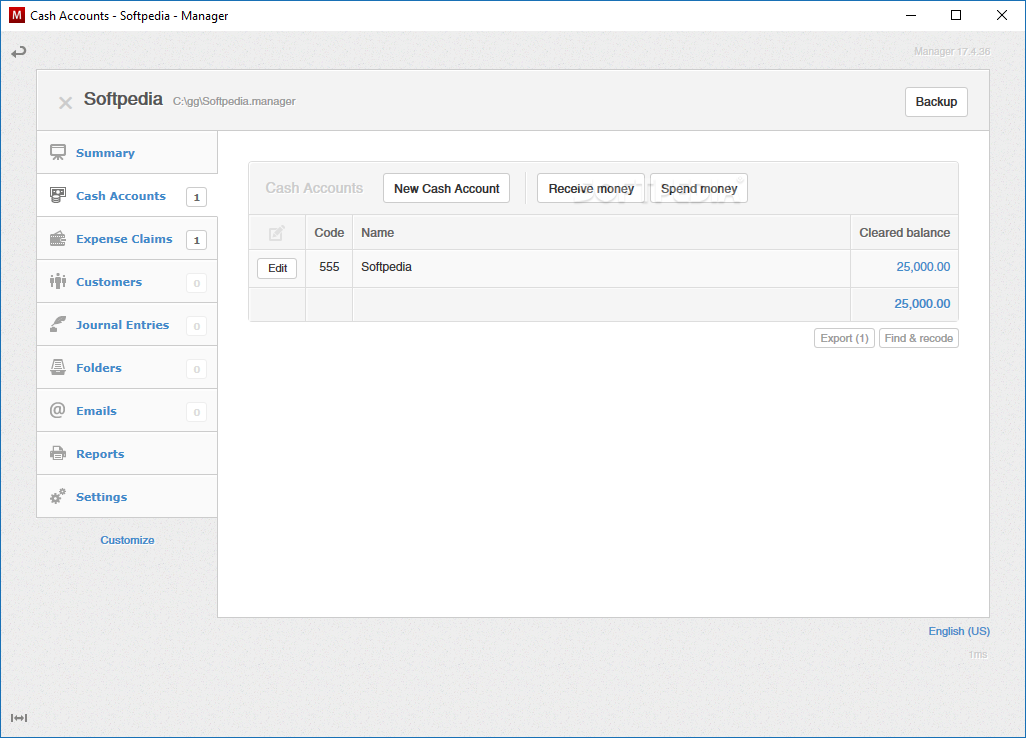Click the Cash Accounts sidebar icon
The image size is (1026, 738).
click(58, 196)
